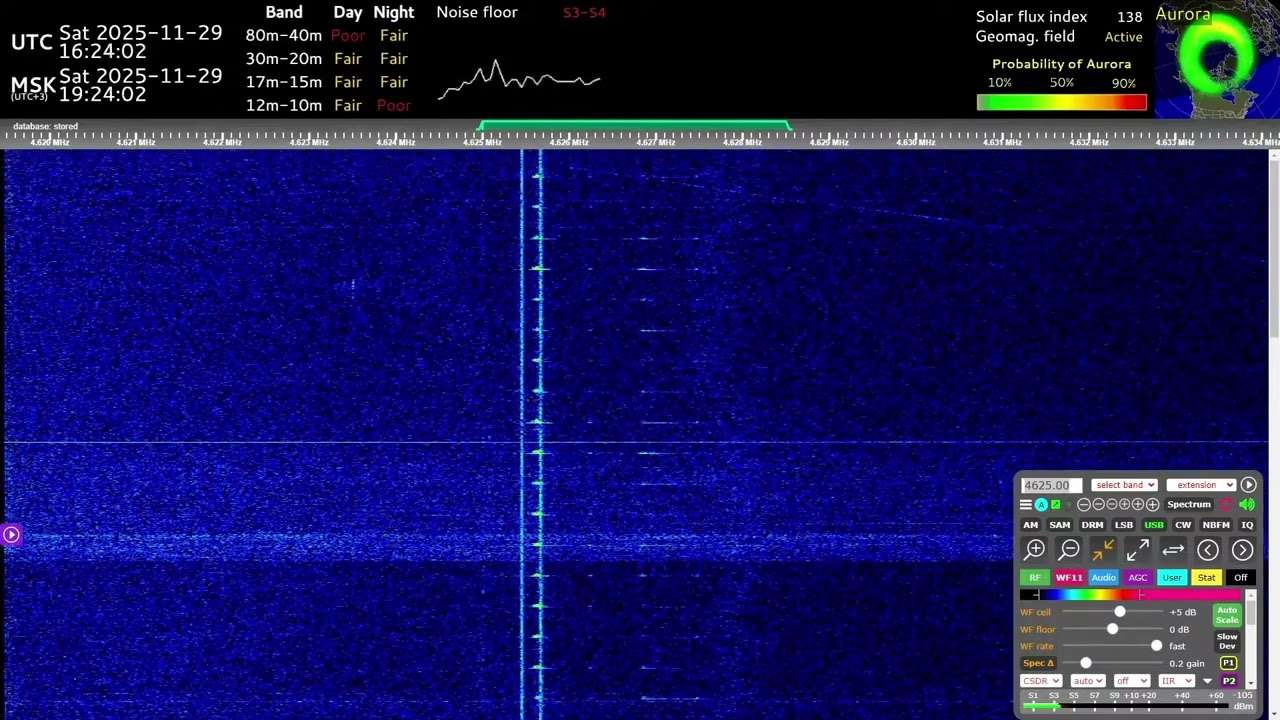Shift waterfall left with circled left arrow
The height and width of the screenshot is (720, 1280).
tap(1208, 550)
